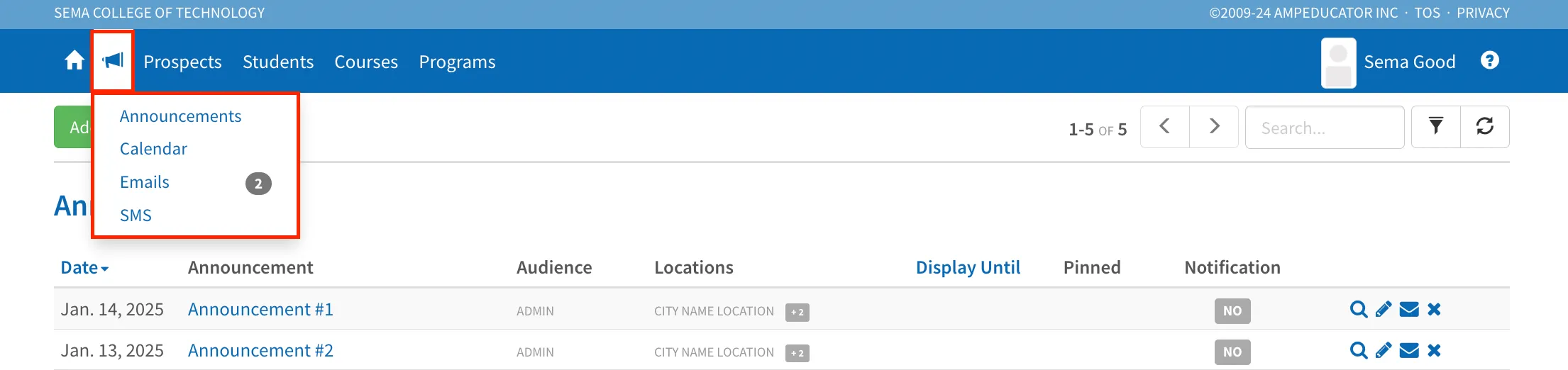Open the Announcement #2 link

pos(260,351)
